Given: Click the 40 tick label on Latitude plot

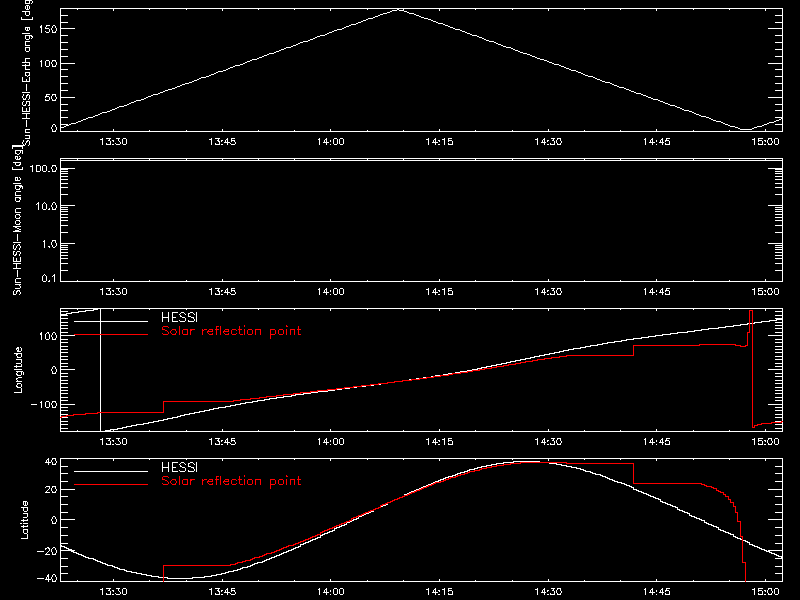Looking at the screenshot, I should point(51,462).
